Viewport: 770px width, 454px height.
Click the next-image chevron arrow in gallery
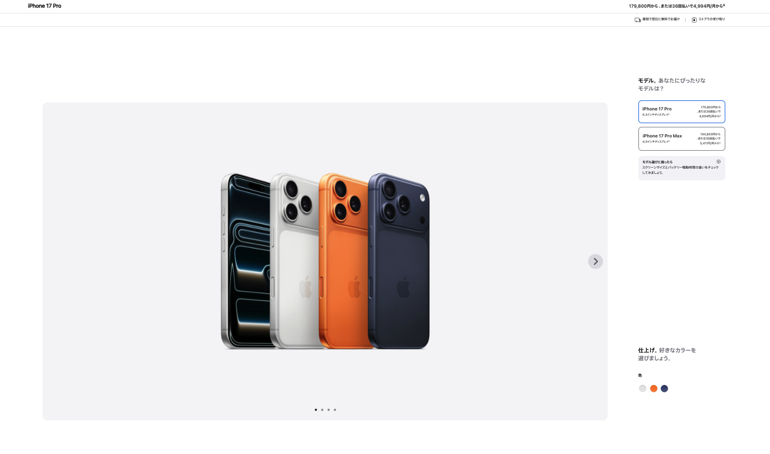click(595, 261)
